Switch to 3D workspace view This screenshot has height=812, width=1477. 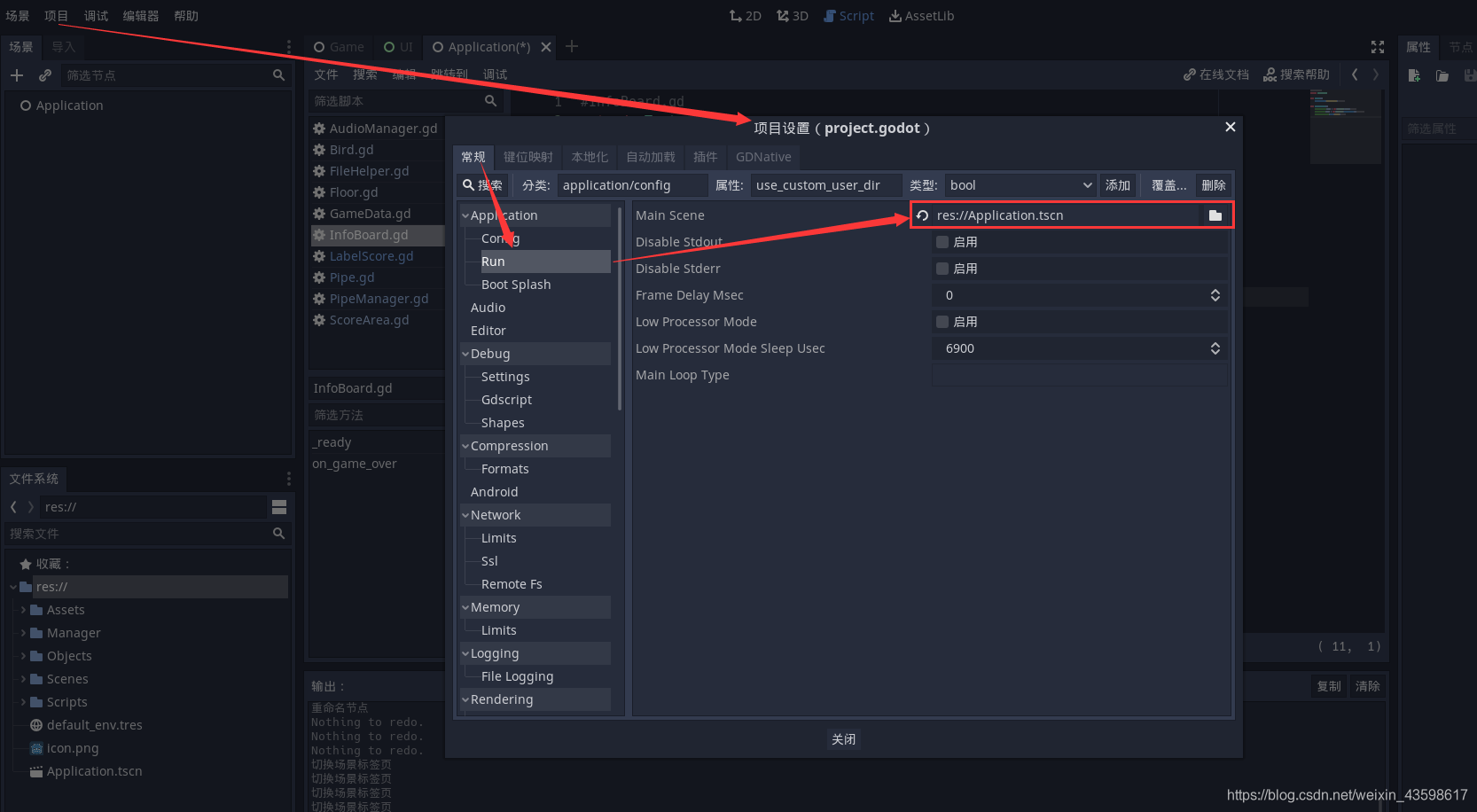pos(792,16)
